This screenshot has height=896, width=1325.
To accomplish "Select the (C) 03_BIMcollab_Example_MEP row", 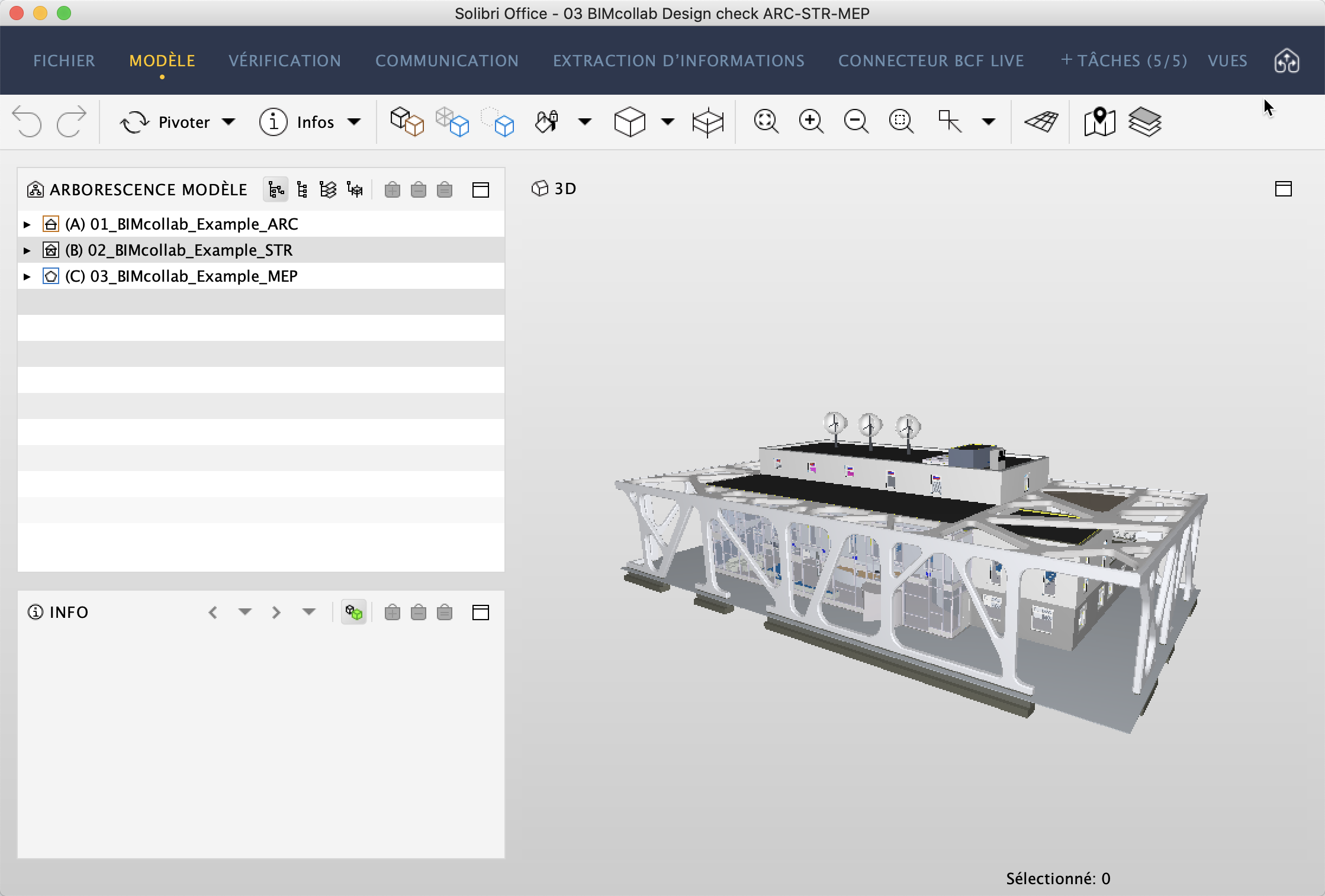I will [x=261, y=276].
